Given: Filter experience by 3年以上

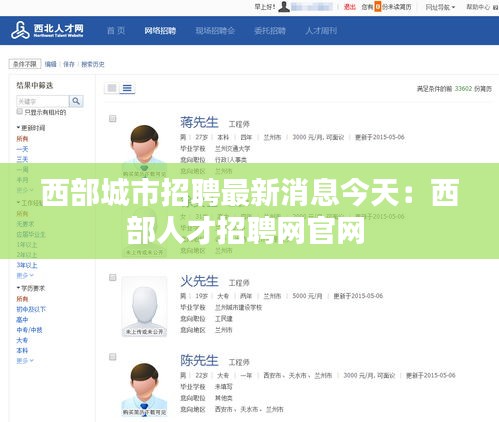Looking at the screenshot, I should 27,265.
